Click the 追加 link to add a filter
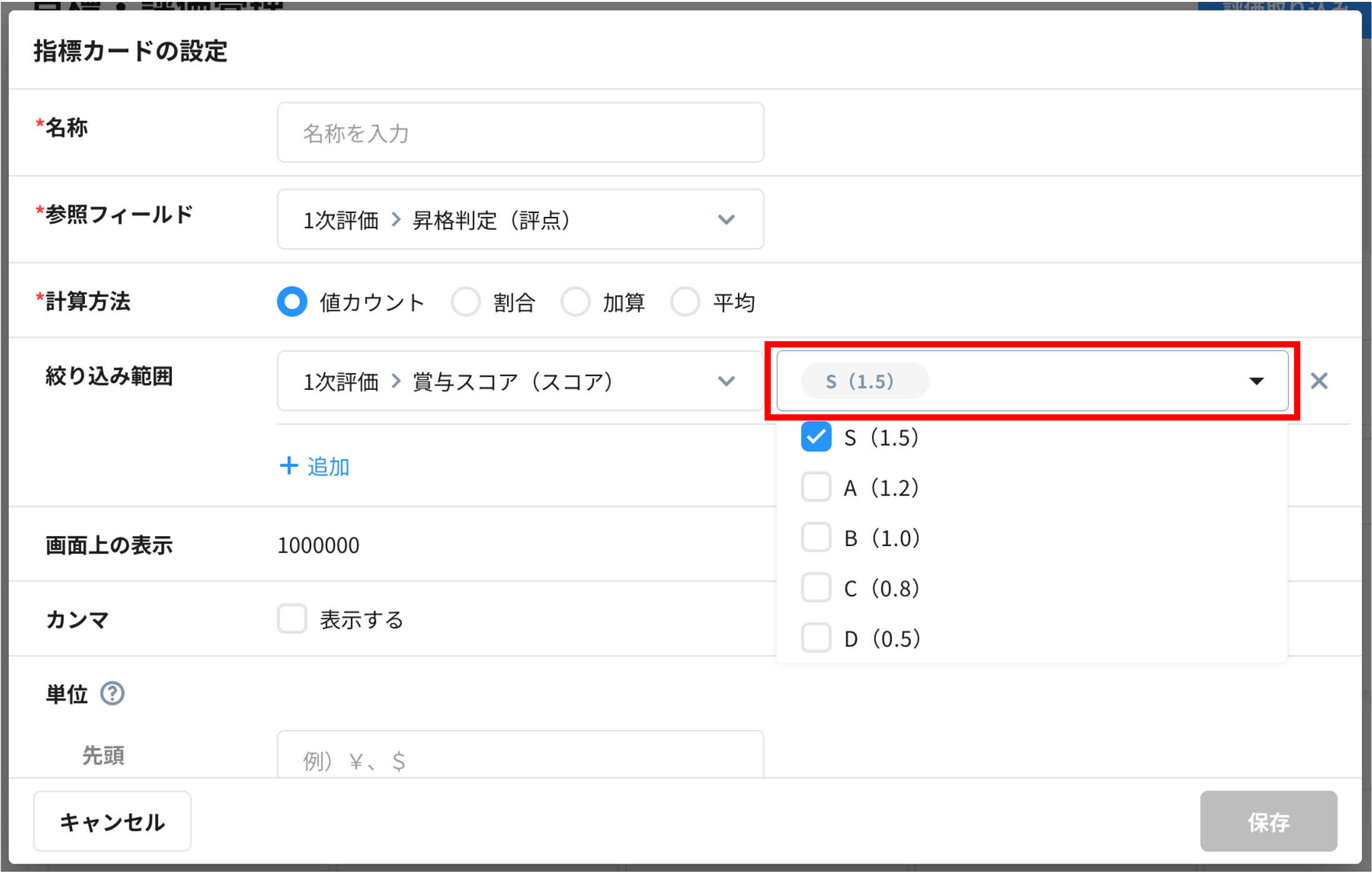This screenshot has height=873, width=1372. coord(314,466)
